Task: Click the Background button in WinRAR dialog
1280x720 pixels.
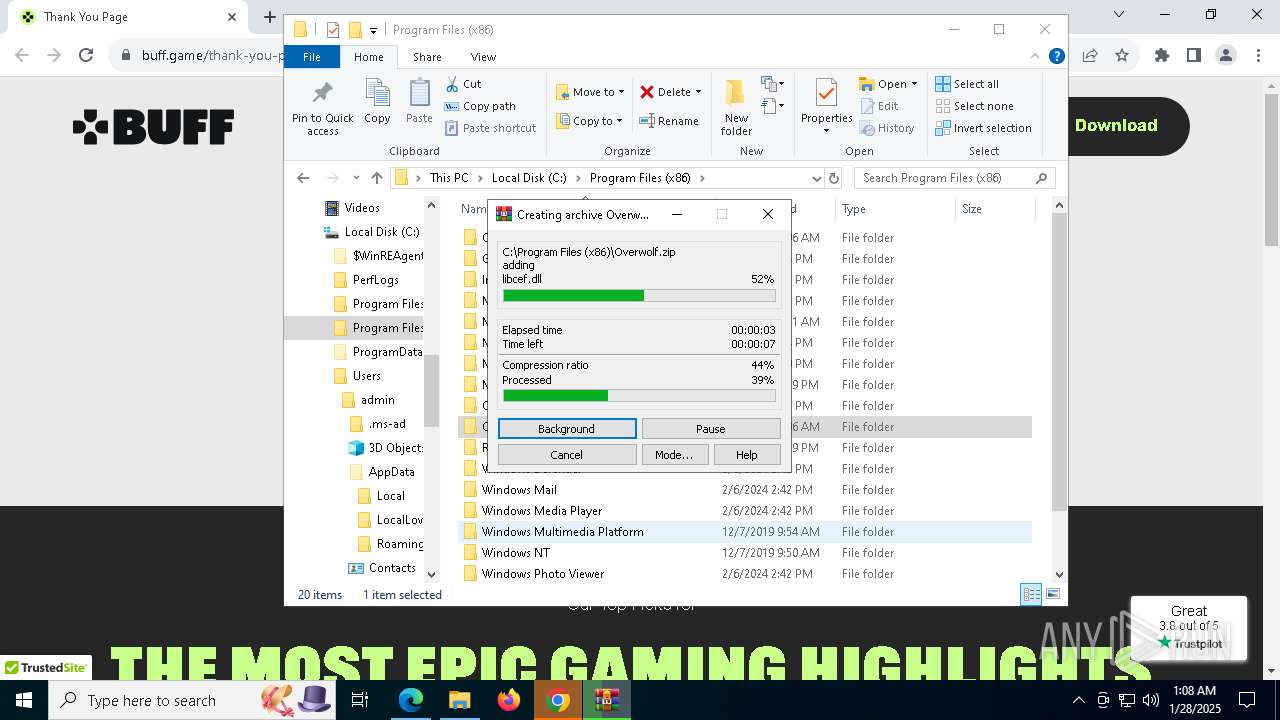Action: coord(567,429)
